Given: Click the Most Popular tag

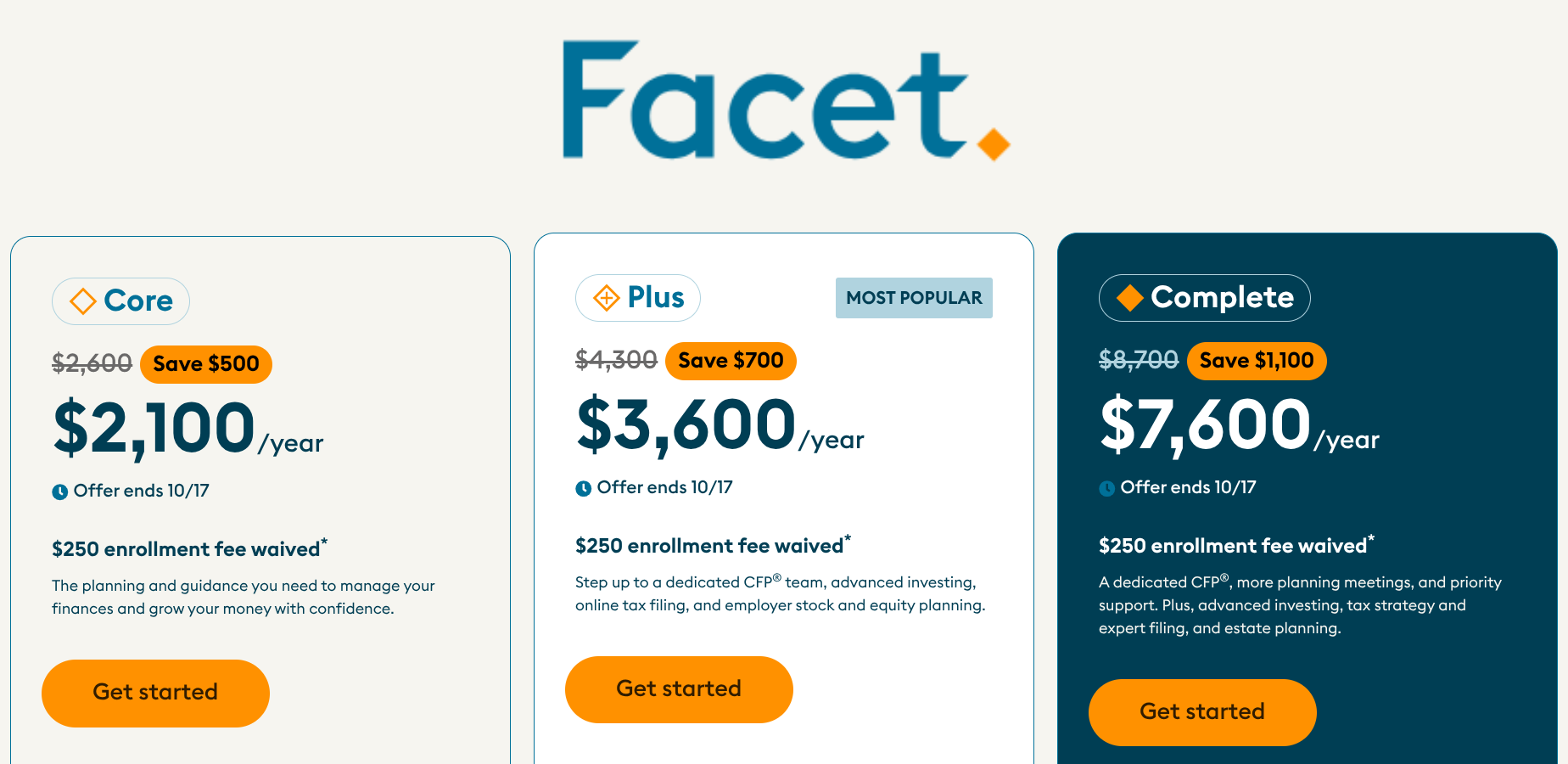Looking at the screenshot, I should 914,298.
